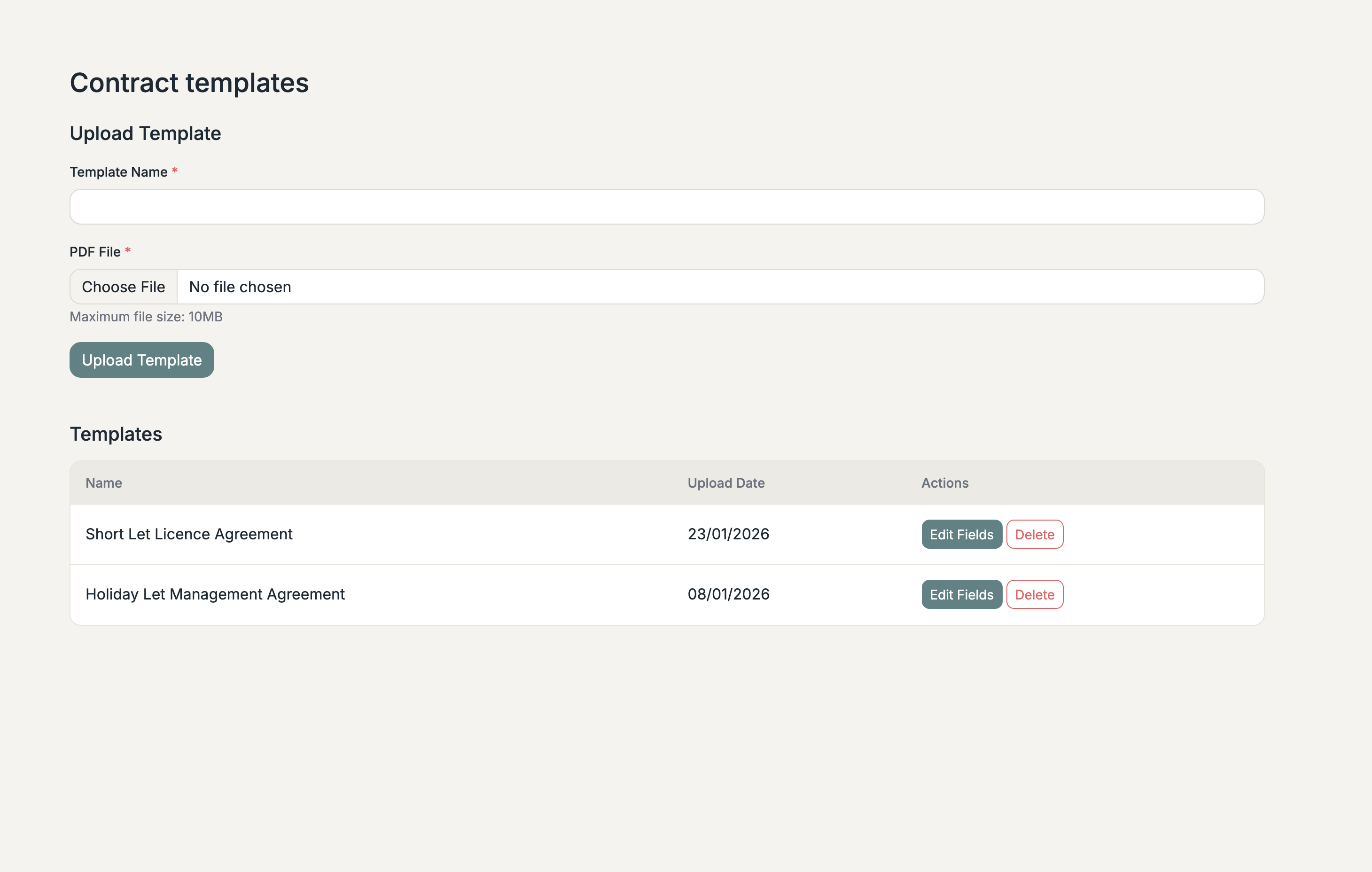Click the Upload Template section heading

[145, 132]
